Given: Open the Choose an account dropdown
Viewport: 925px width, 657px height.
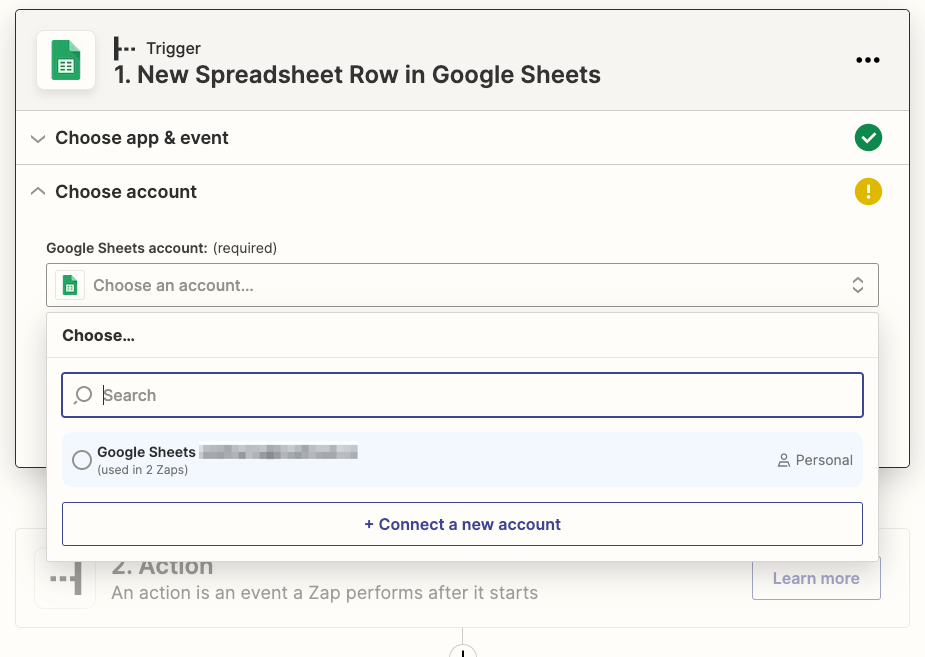Looking at the screenshot, I should point(462,285).
